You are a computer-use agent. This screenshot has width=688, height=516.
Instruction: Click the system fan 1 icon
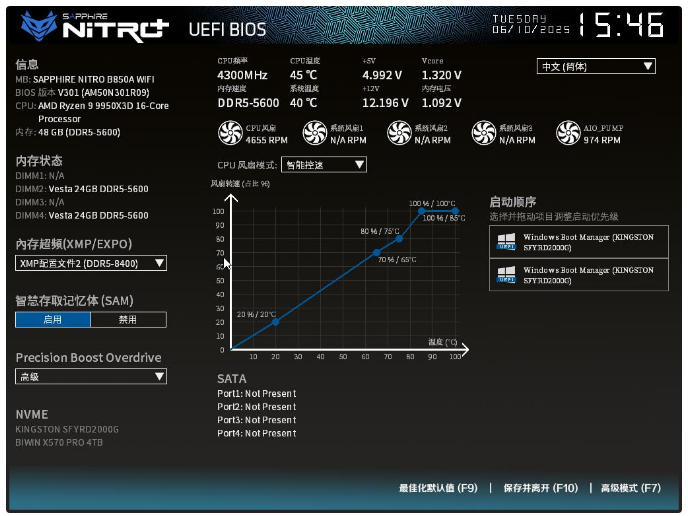click(x=314, y=133)
